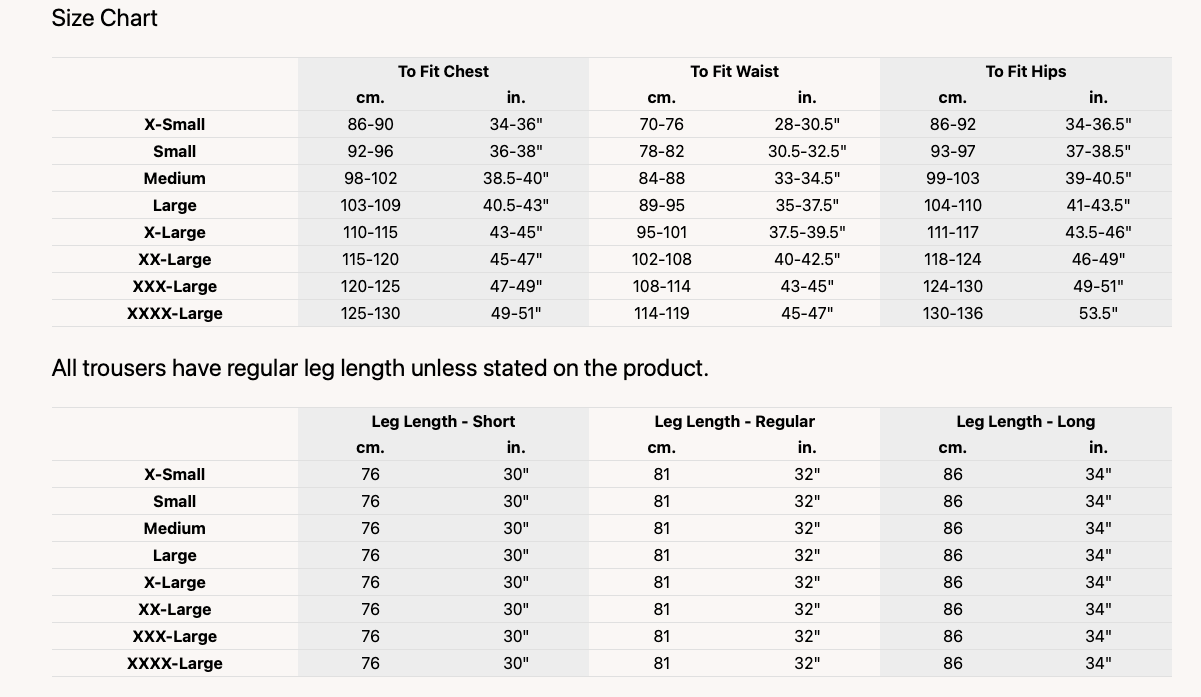Select the Leg Length - Regular header

point(734,421)
